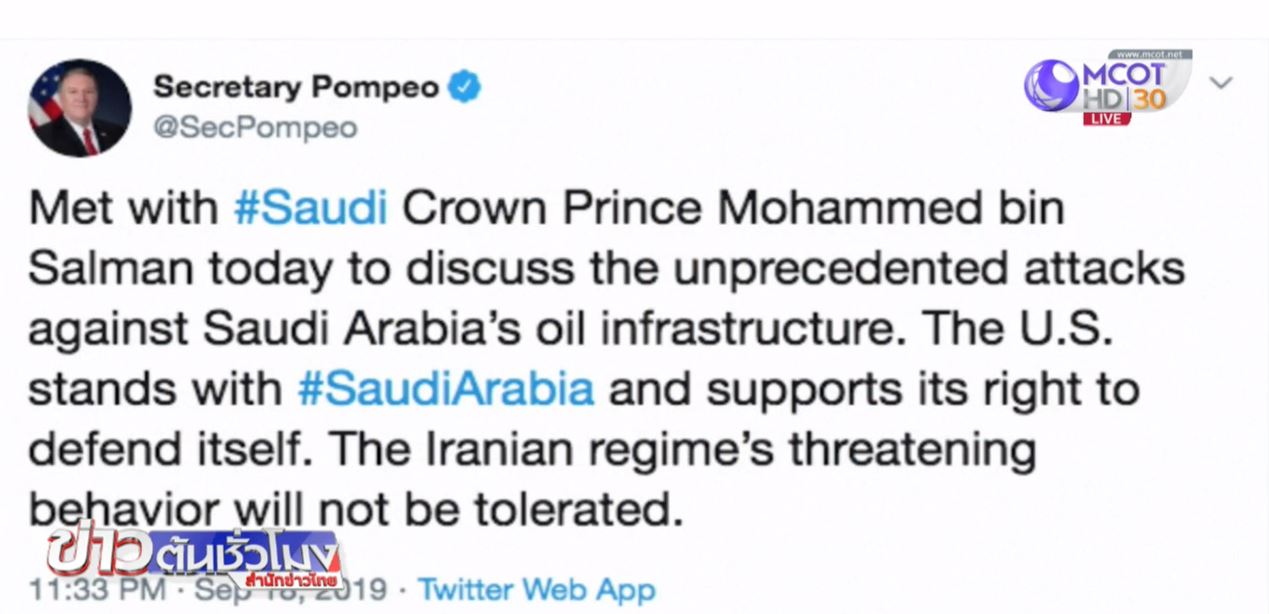1269x614 pixels.
Task: Open the @SecPompeo handle link
Action: 255,128
